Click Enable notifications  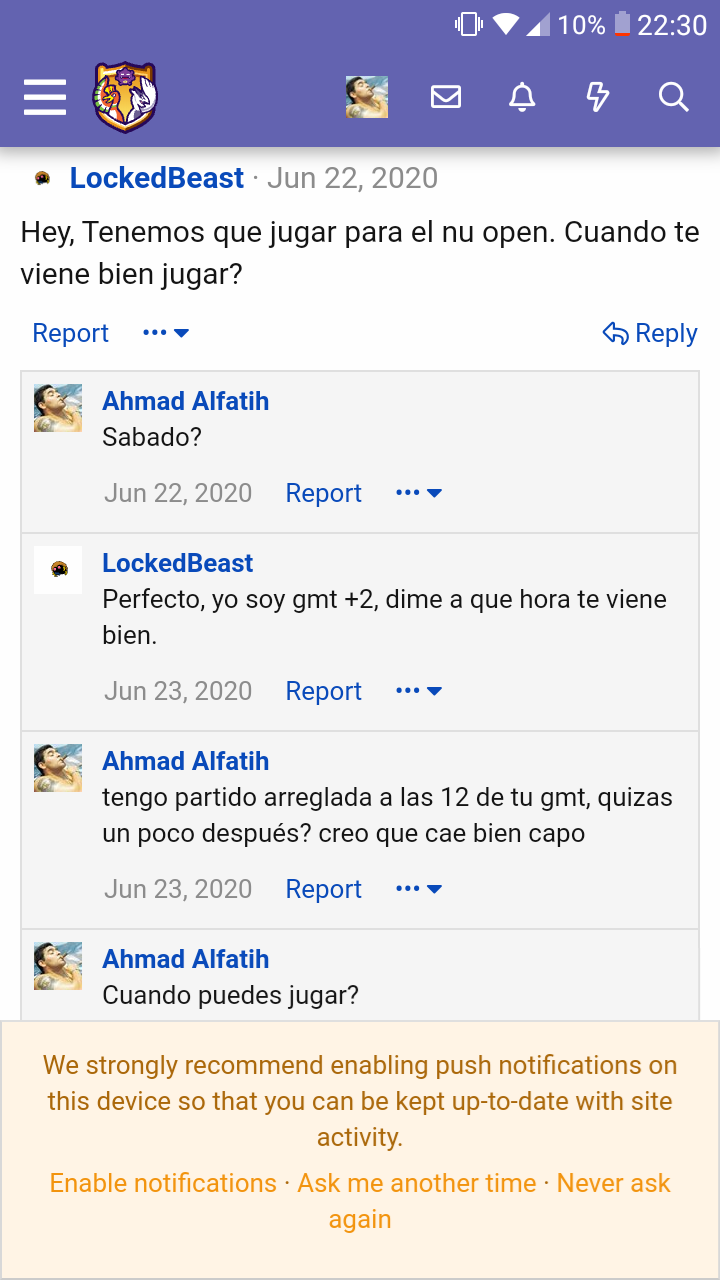163,1183
